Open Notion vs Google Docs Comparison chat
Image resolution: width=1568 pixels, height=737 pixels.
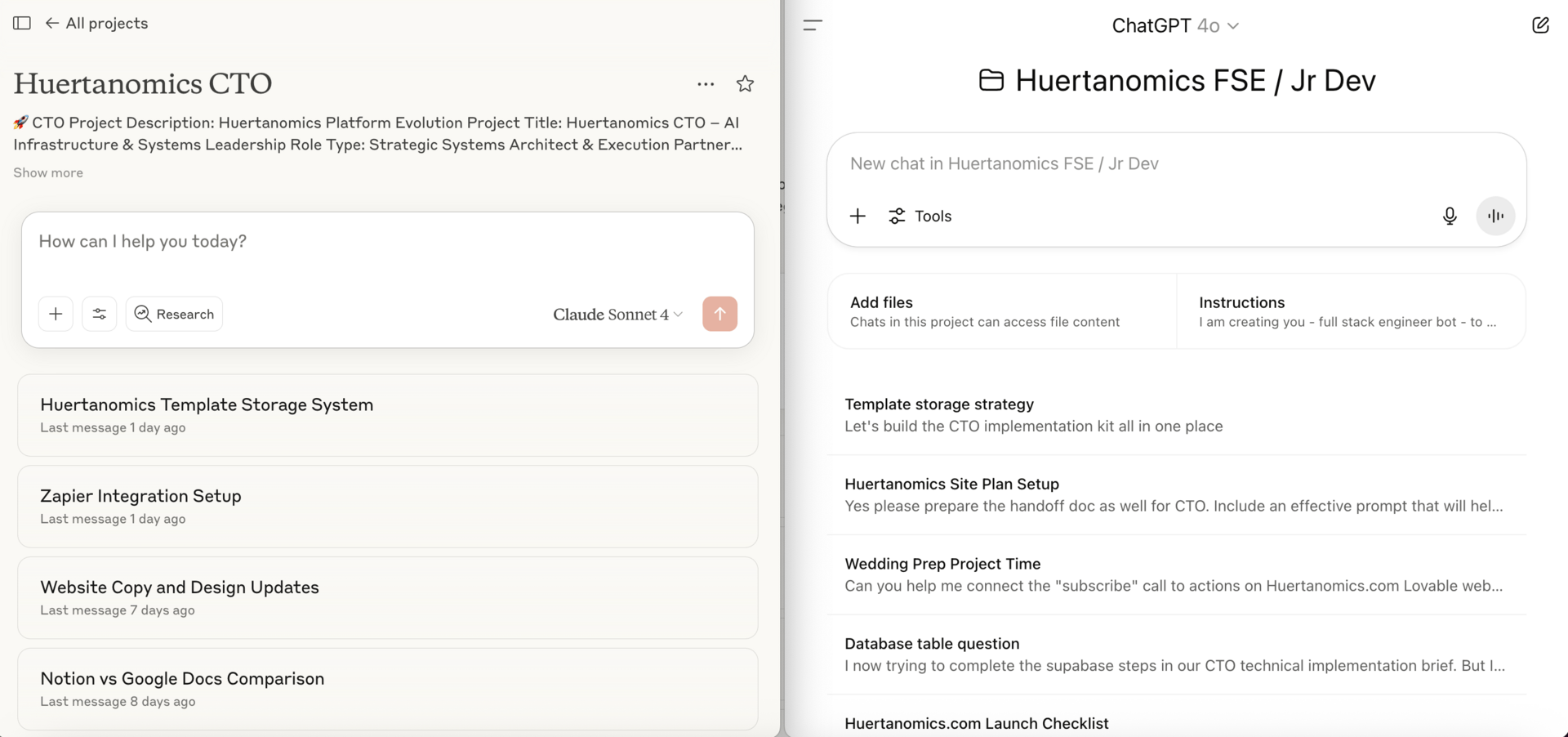point(388,689)
